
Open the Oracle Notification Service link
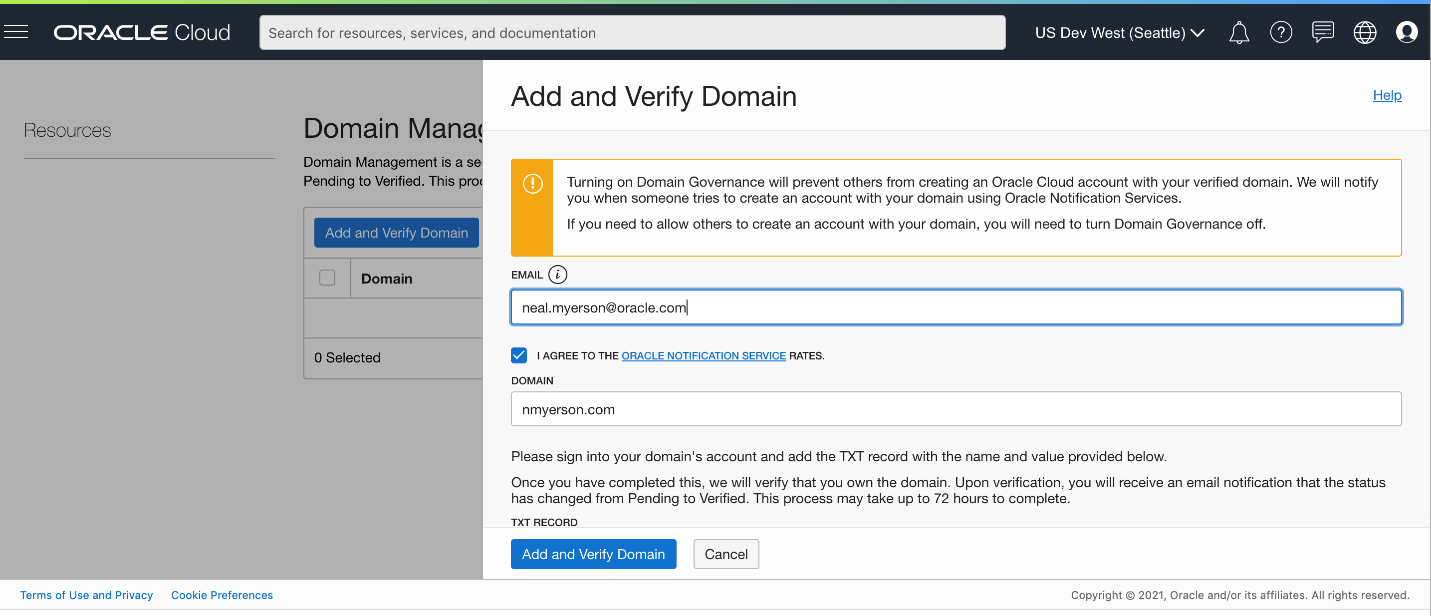[703, 356]
